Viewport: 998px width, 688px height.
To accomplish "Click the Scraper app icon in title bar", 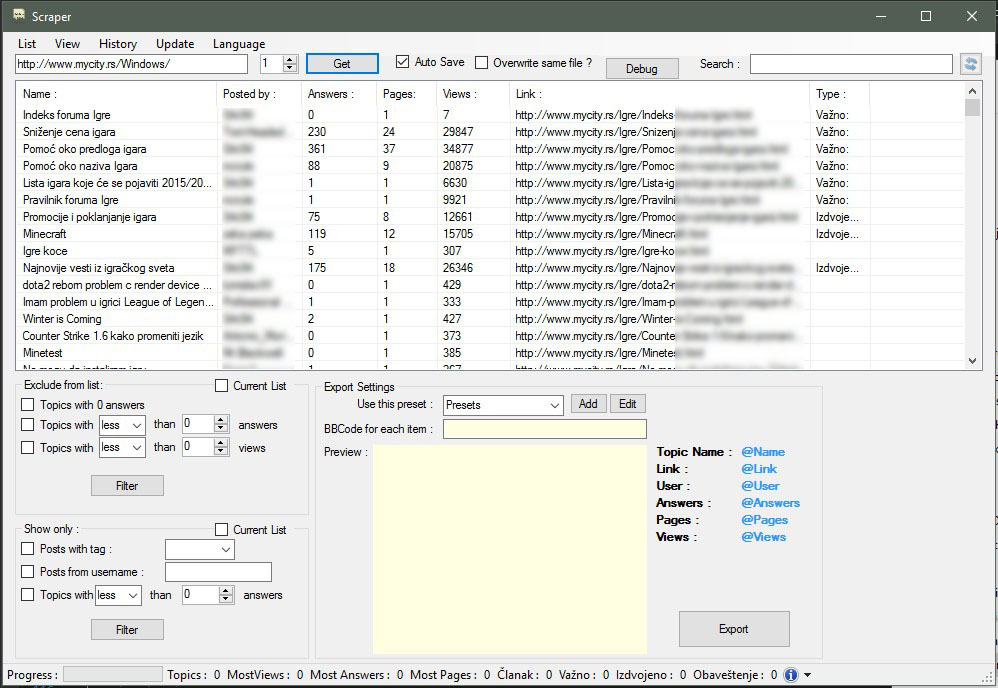I will point(18,16).
